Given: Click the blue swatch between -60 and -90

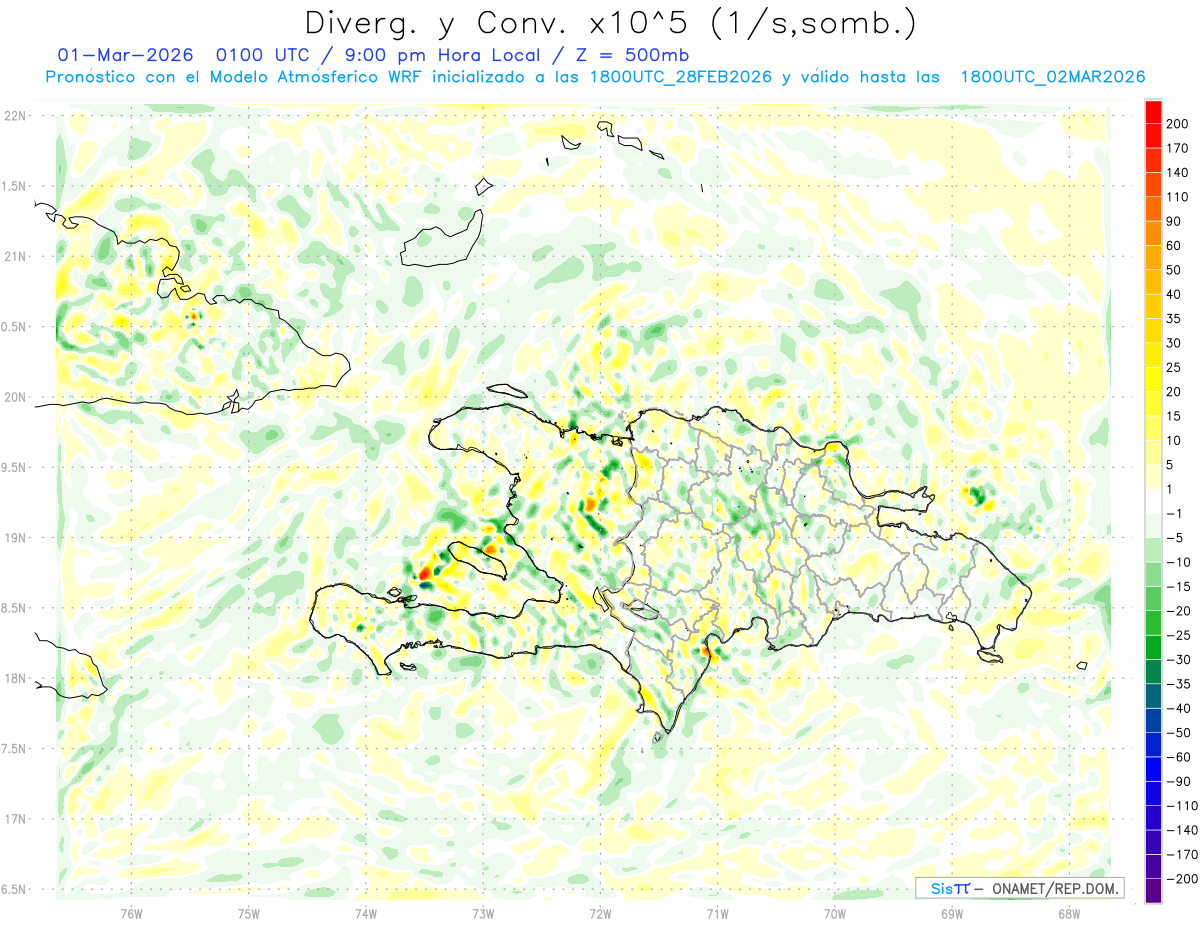Looking at the screenshot, I should click(1153, 769).
